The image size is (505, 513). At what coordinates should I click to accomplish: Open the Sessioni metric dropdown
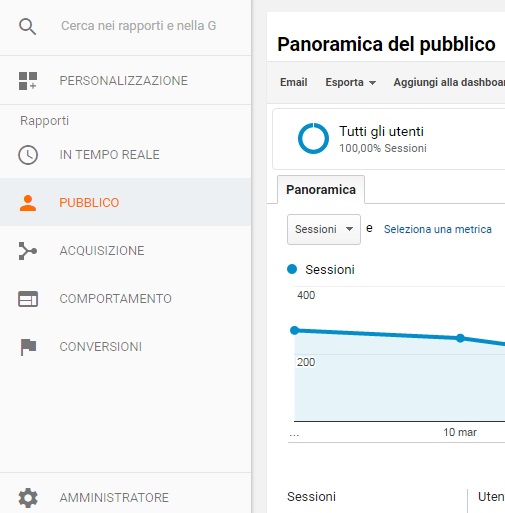[x=324, y=229]
